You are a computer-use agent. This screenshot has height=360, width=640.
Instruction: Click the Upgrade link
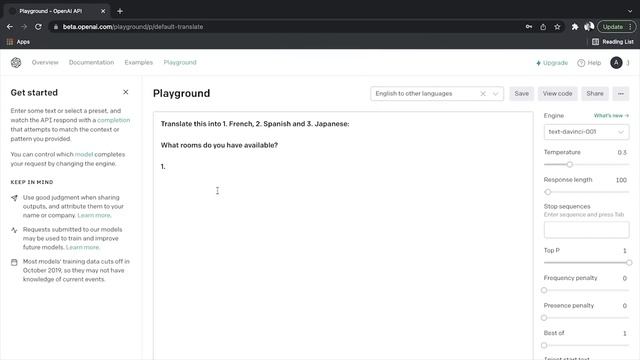tap(552, 63)
